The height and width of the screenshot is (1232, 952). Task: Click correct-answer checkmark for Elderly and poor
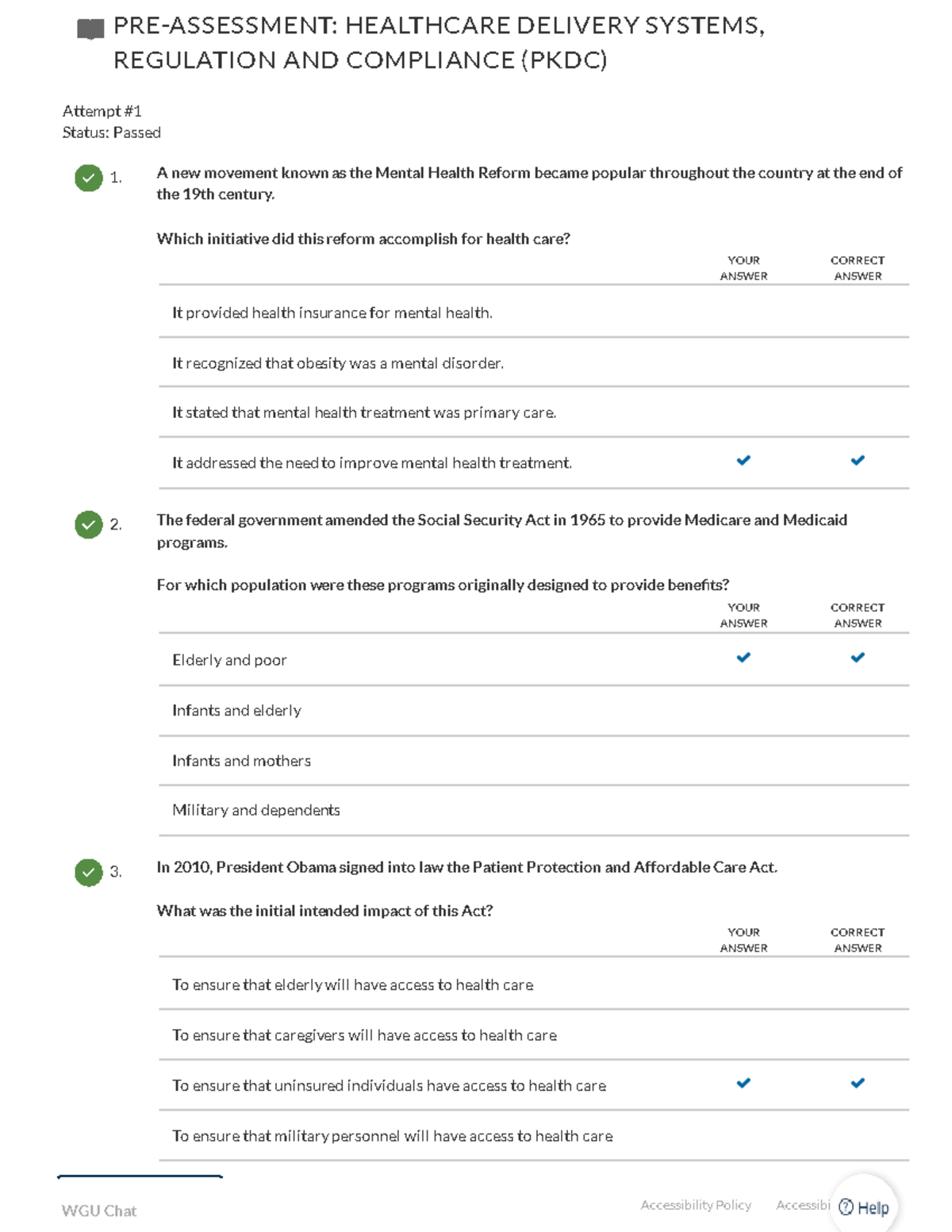(858, 658)
